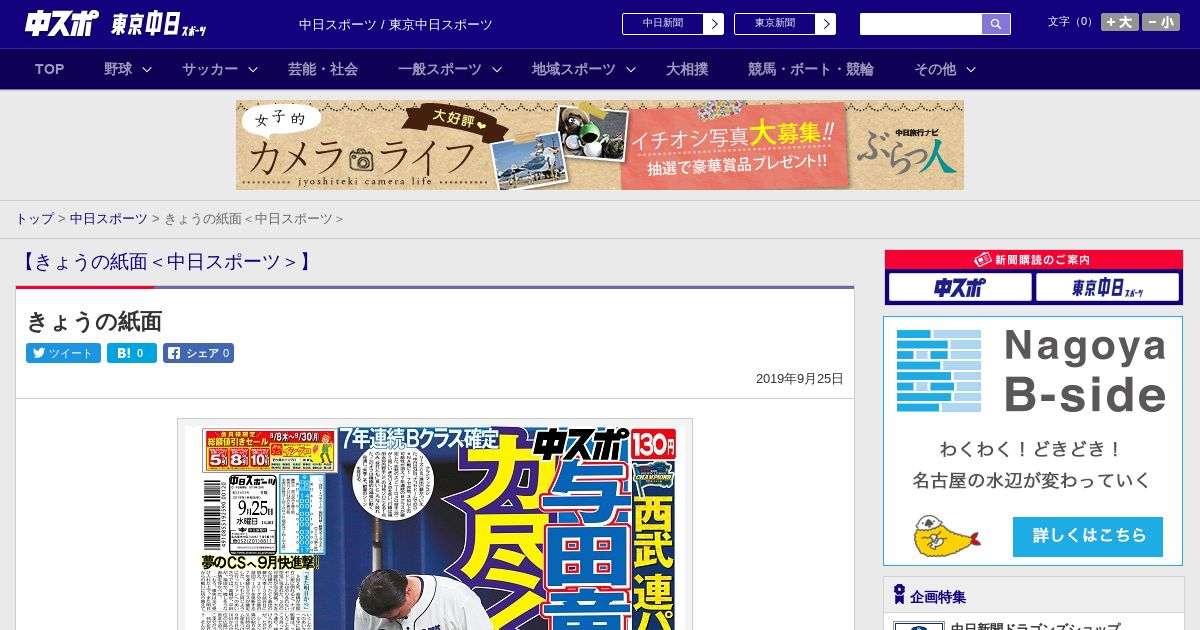Click the 企画特集 ribbon icon
Viewport: 1200px width, 630px height.
coord(899,595)
